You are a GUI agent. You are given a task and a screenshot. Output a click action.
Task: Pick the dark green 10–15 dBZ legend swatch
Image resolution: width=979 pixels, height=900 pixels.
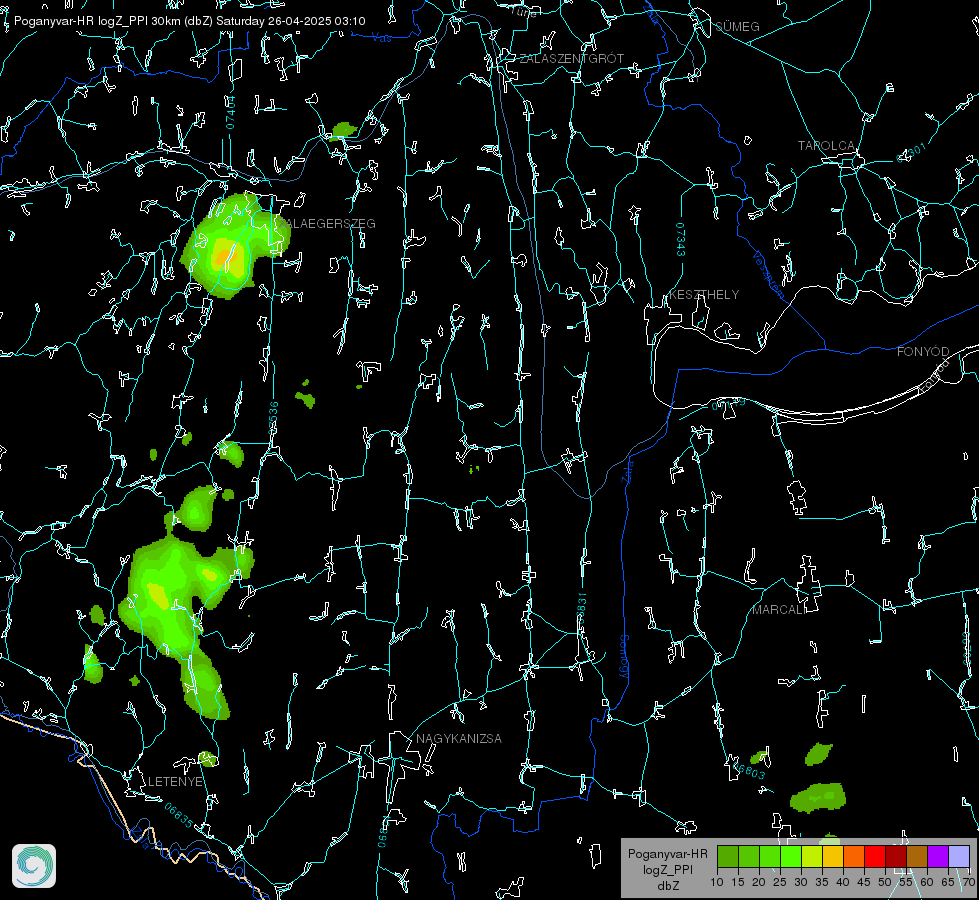click(x=728, y=856)
